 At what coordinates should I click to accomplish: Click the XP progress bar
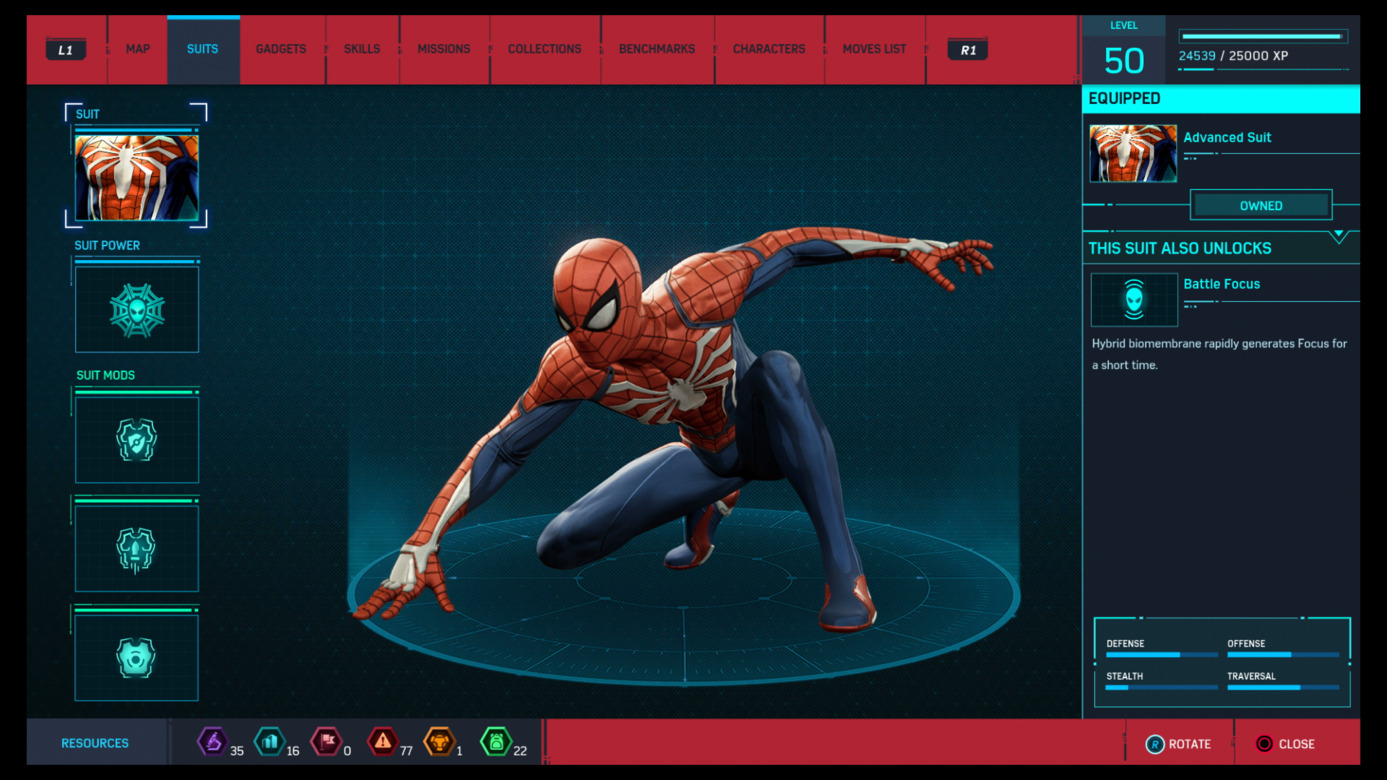(x=1263, y=36)
